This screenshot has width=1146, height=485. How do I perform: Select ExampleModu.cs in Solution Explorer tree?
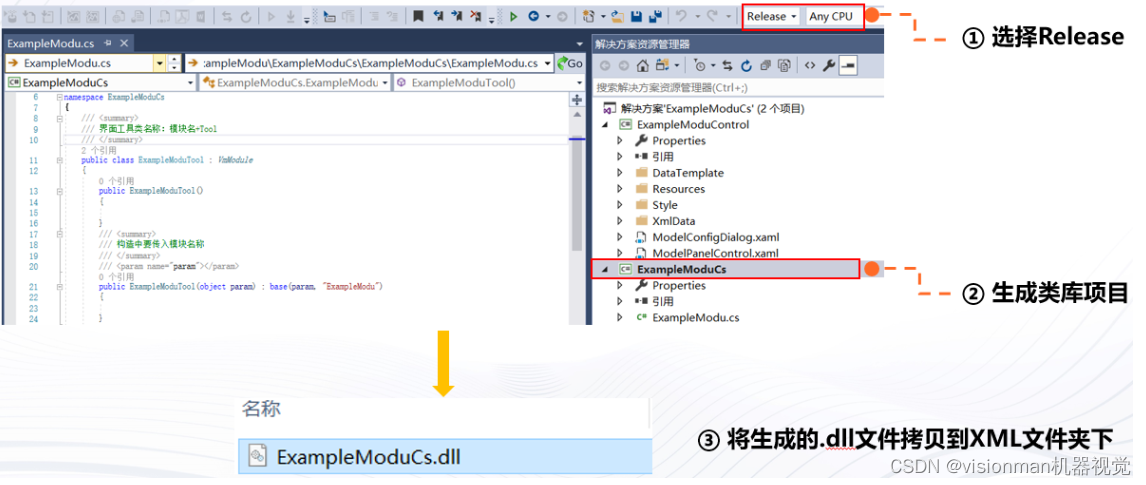695,318
